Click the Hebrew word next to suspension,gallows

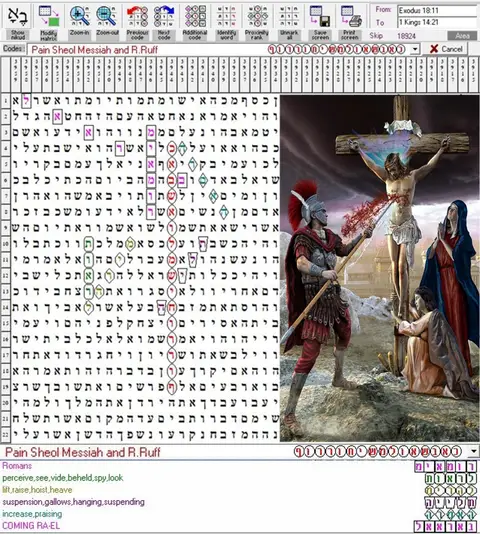pos(450,502)
